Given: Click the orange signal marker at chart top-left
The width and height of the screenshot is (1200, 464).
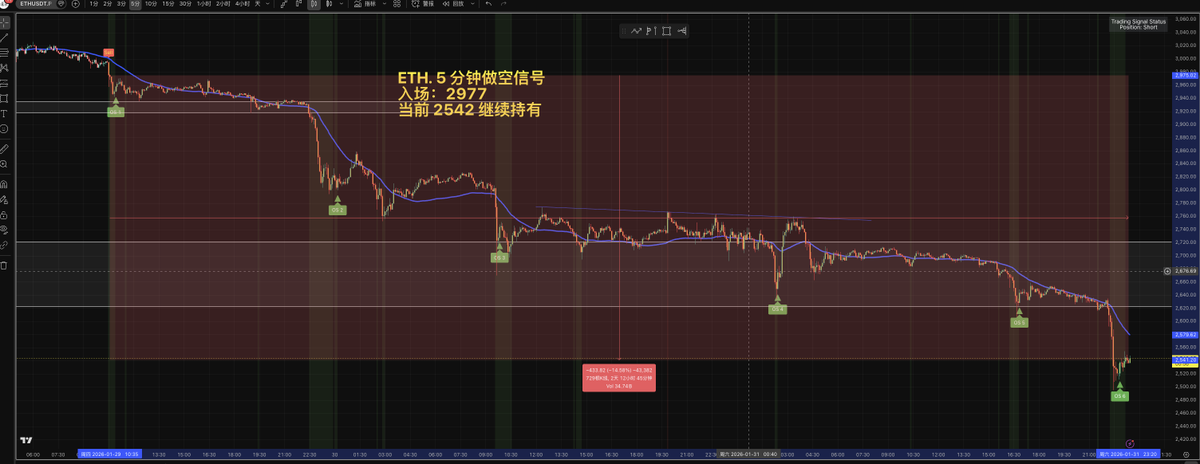Looking at the screenshot, I should point(108,51).
